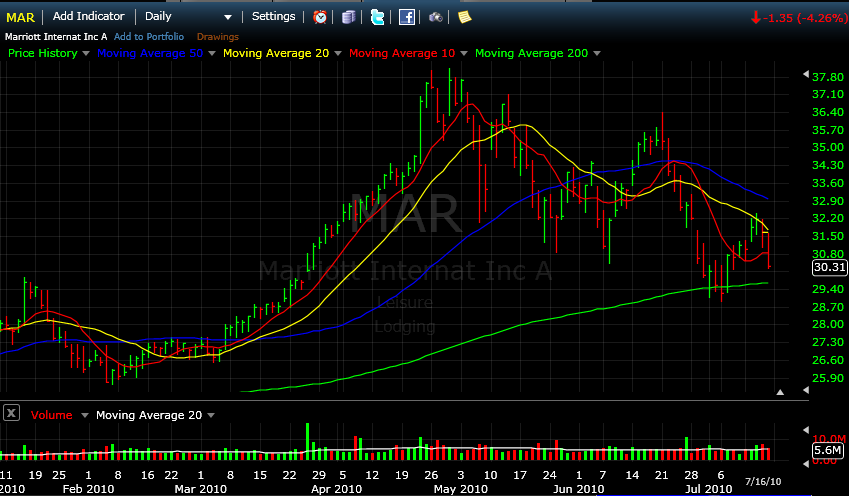Expand the volume panel Moving Average 20 arrow
Screen dimensions: 849x496
[x=211, y=415]
